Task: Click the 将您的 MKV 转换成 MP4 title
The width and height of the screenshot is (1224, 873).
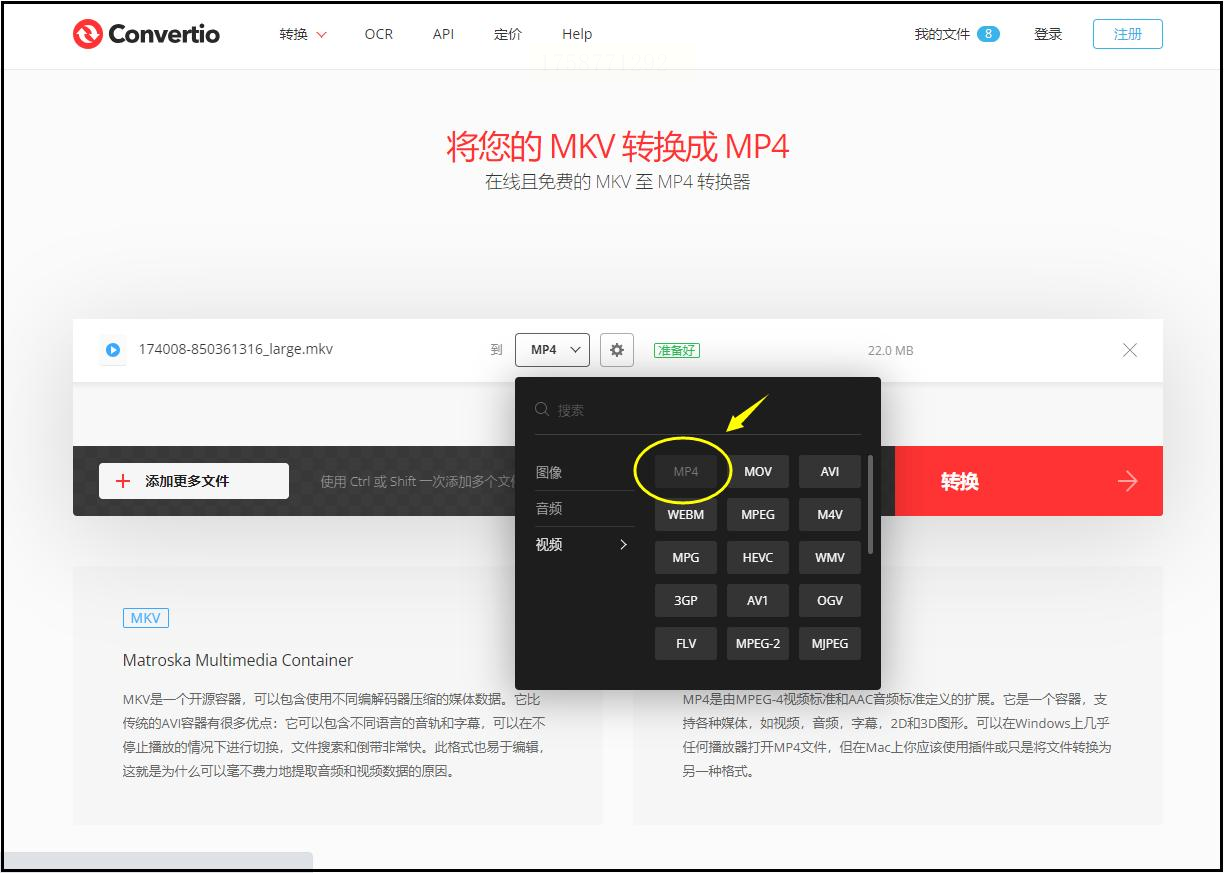Action: 618,147
